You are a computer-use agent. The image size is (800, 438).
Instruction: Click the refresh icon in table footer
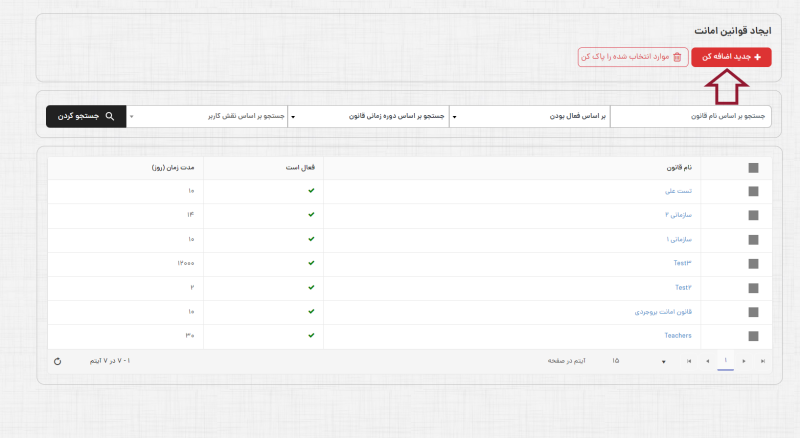point(57,361)
